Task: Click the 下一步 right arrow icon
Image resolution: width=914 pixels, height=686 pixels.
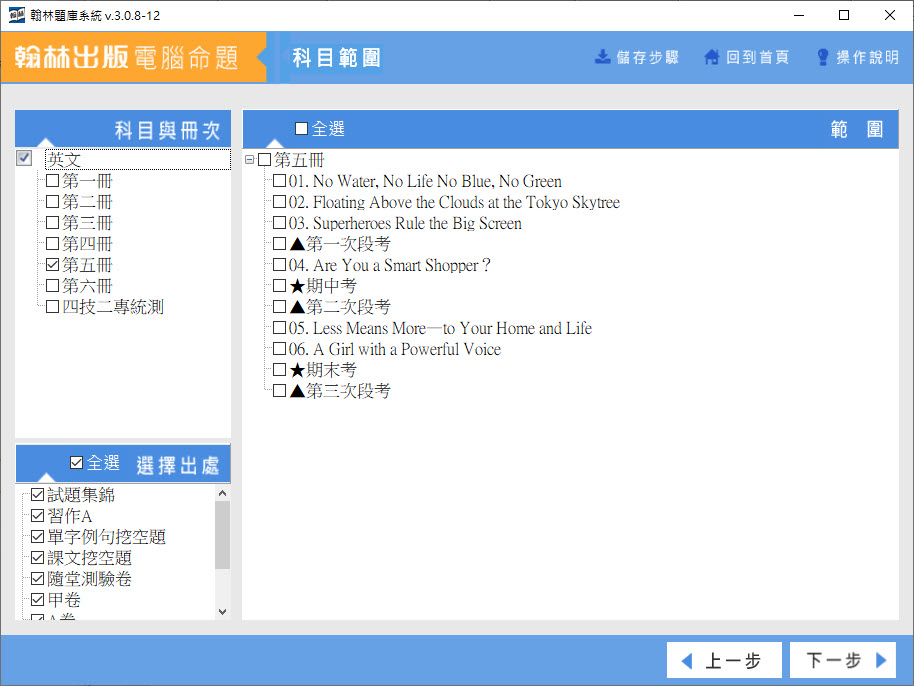Action: (x=881, y=661)
